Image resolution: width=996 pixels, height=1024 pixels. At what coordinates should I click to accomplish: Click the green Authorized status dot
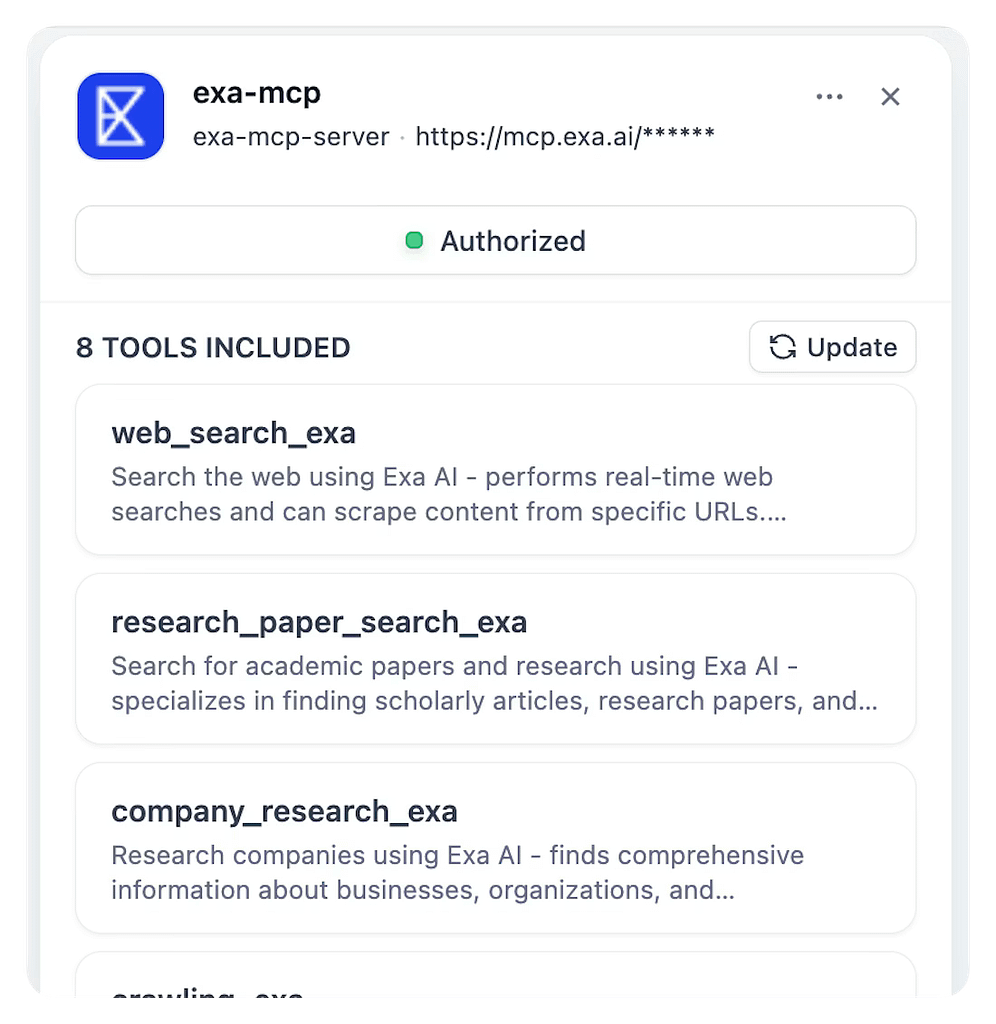(414, 241)
